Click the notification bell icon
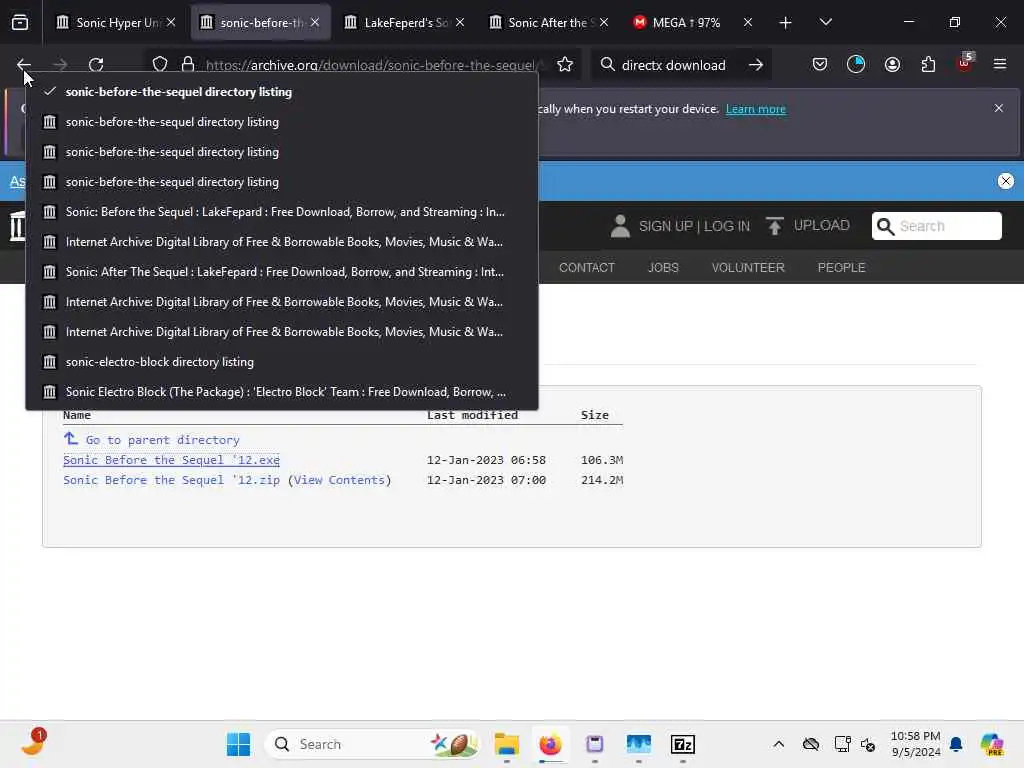The height and width of the screenshot is (768, 1024). 956,744
